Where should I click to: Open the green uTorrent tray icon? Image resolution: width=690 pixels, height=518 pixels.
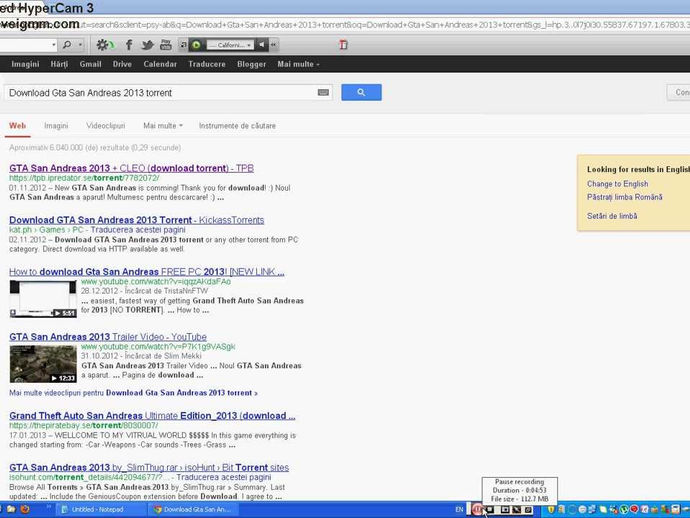tap(624, 510)
